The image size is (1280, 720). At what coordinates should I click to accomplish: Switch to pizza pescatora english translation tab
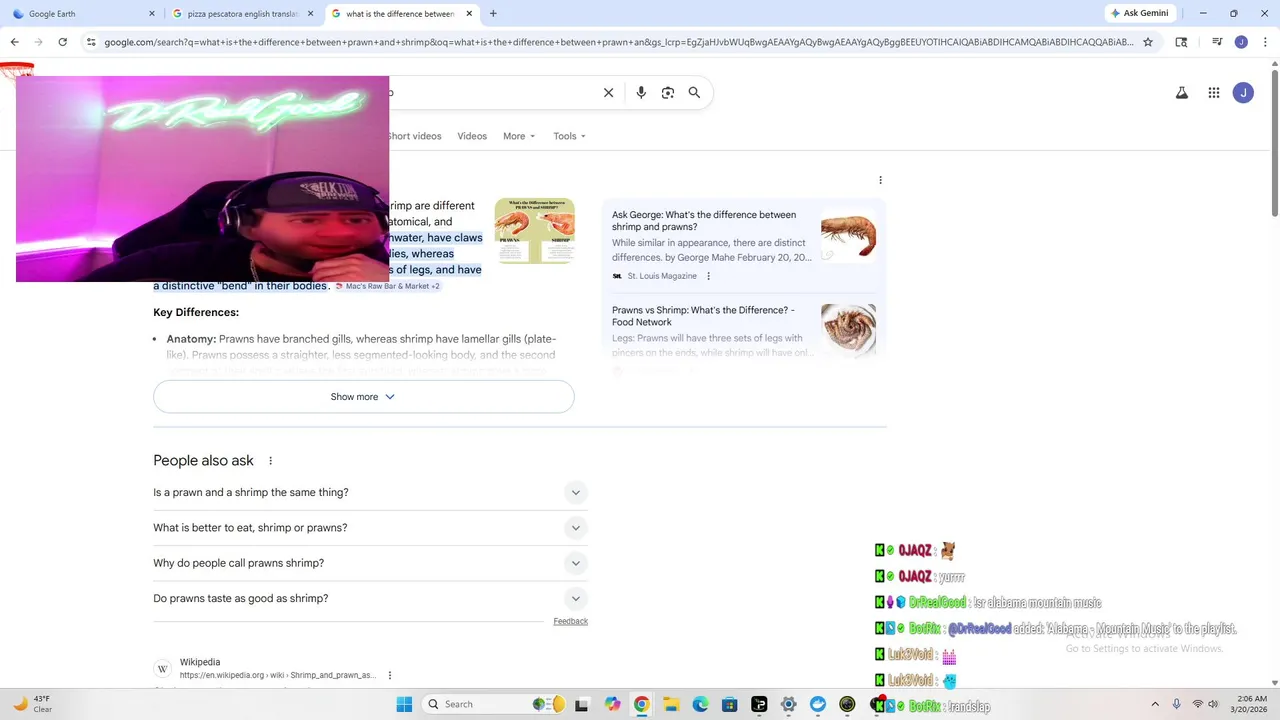coord(243,14)
